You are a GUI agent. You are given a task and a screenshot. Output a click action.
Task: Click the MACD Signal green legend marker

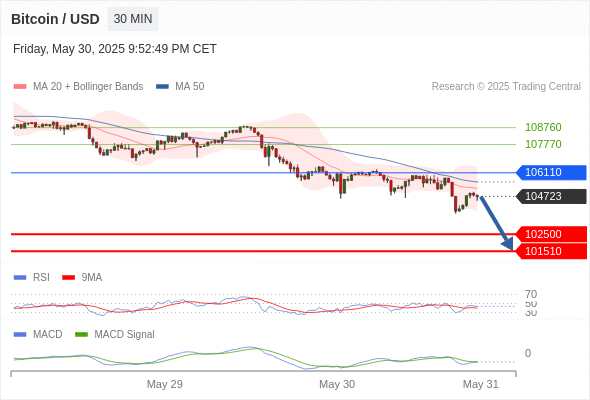coord(81,335)
